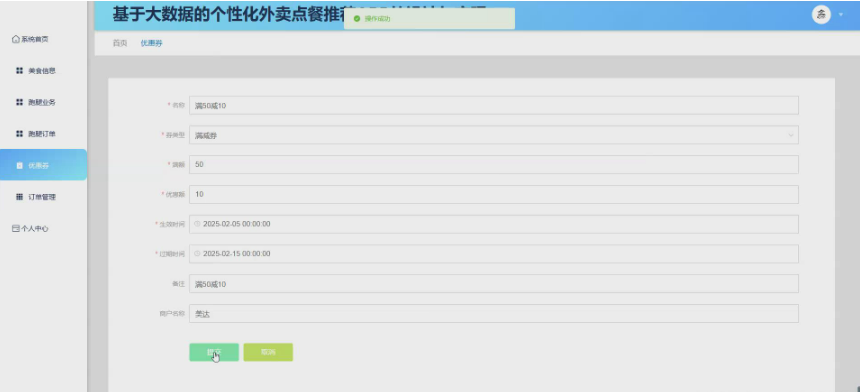Click the grid icon next to 跑腿业务
The height and width of the screenshot is (392, 860).
pos(19,103)
